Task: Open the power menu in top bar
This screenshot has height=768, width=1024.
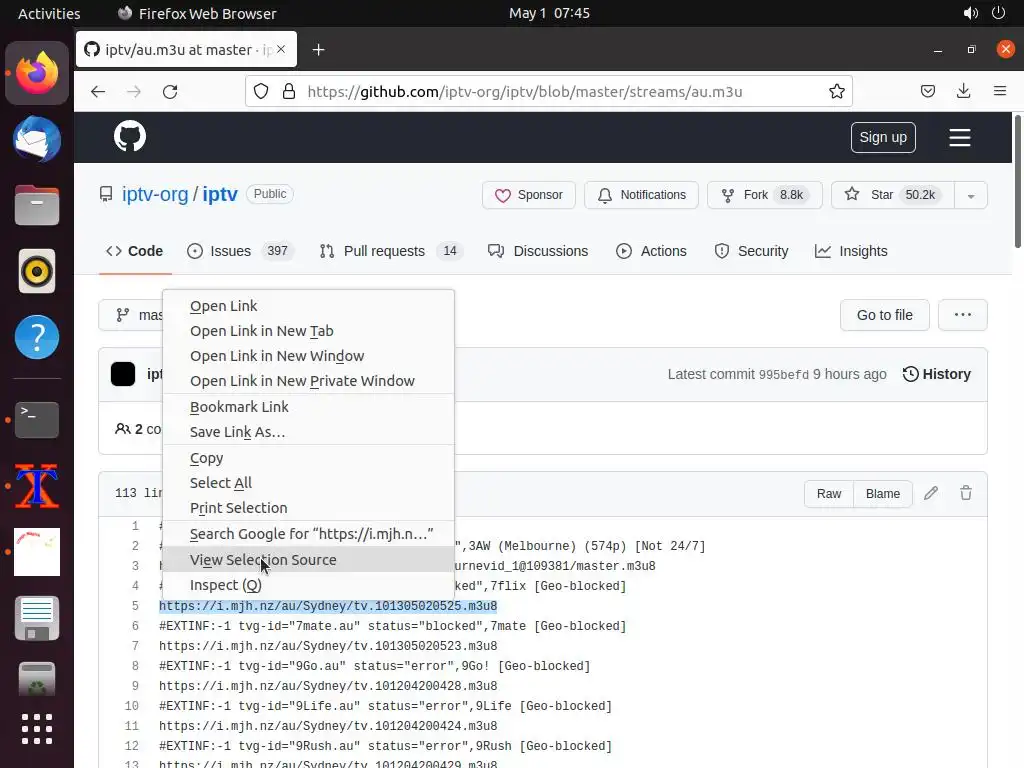Action: [x=999, y=13]
